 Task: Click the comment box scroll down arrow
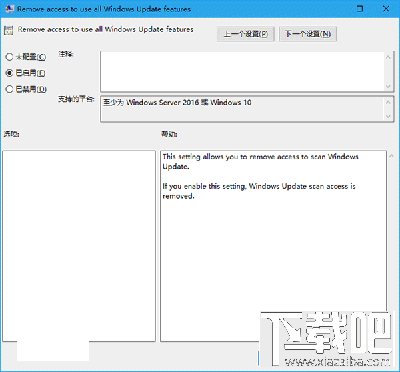388,86
